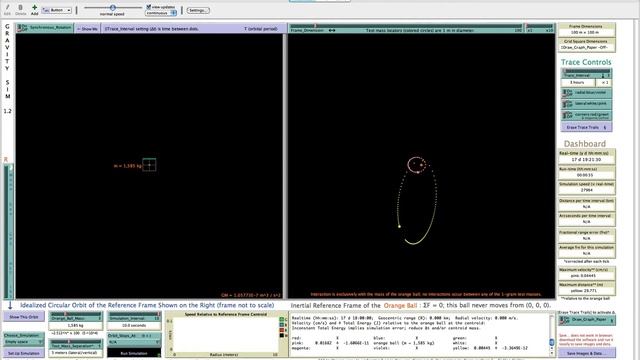This screenshot has width=640, height=360.
Task: Click the orange ball square in left view
Action: (149, 165)
